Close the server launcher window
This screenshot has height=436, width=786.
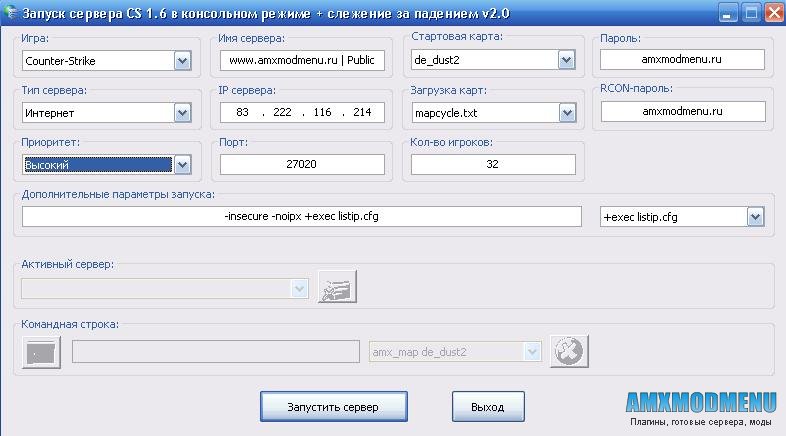click(x=773, y=12)
